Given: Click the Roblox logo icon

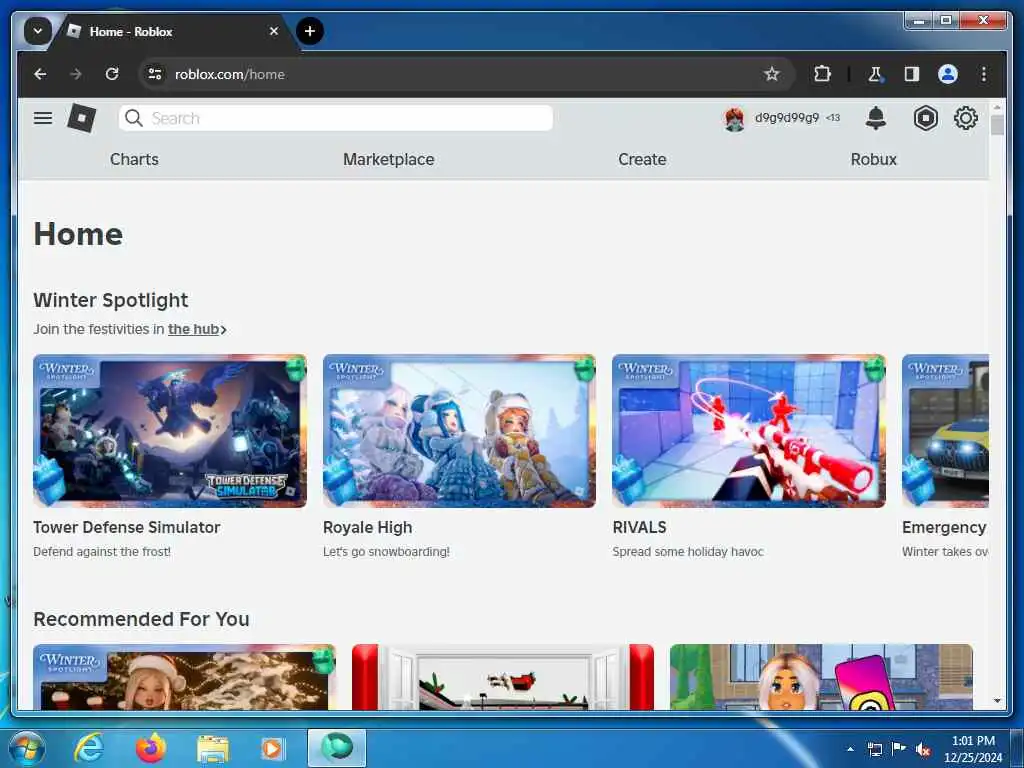Looking at the screenshot, I should (82, 118).
